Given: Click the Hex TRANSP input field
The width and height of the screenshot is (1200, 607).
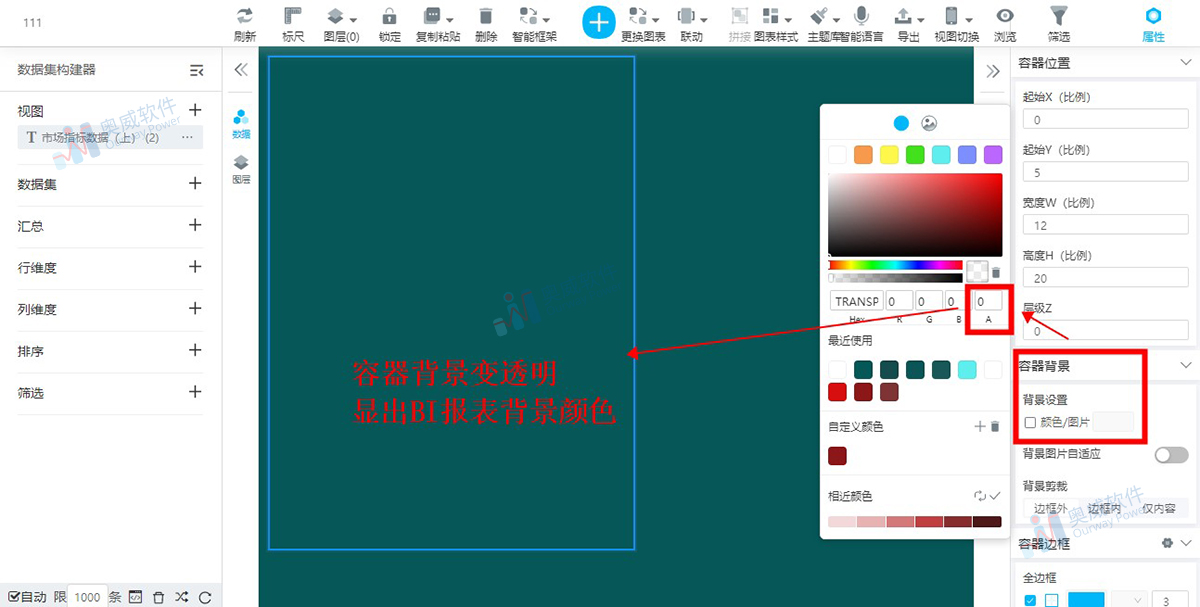Looking at the screenshot, I should (x=856, y=301).
